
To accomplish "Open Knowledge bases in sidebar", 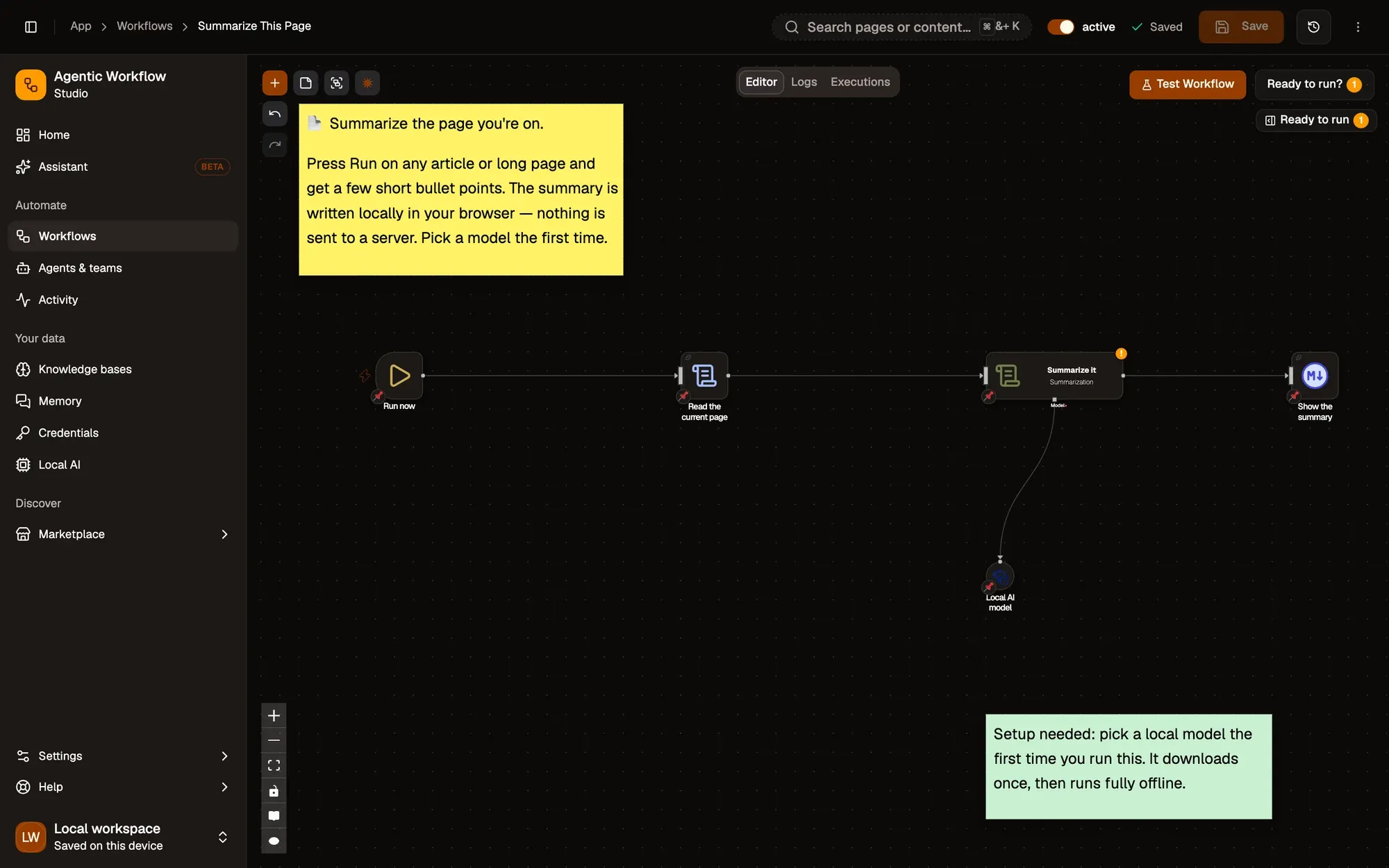I will [122, 369].
